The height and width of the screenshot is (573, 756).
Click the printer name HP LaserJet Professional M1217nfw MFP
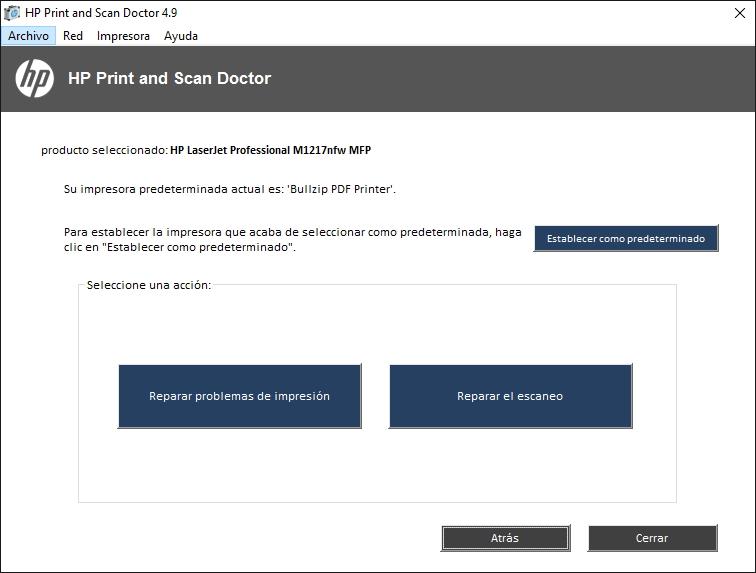tap(270, 150)
